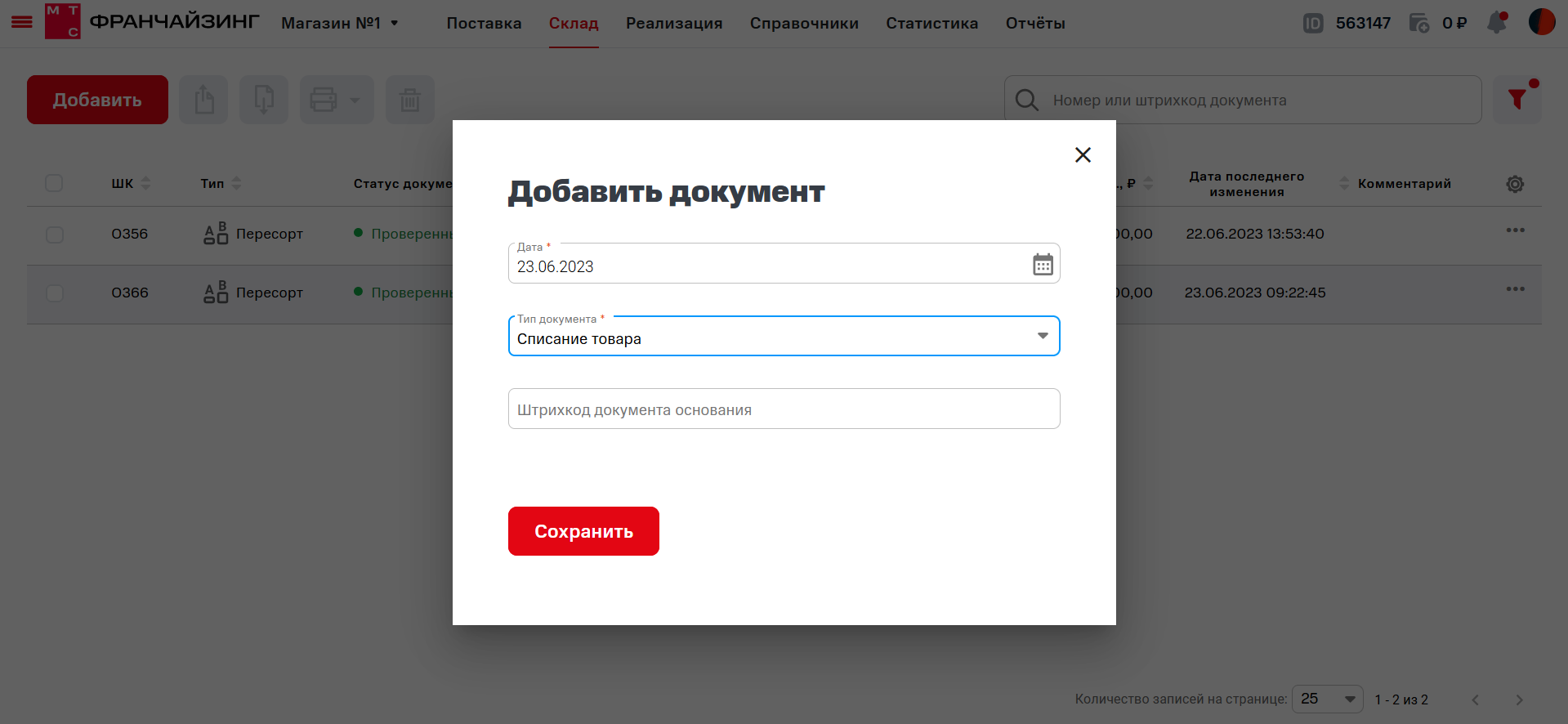1568x724 pixels.
Task: Open the hamburger main menu
Action: 22,22
